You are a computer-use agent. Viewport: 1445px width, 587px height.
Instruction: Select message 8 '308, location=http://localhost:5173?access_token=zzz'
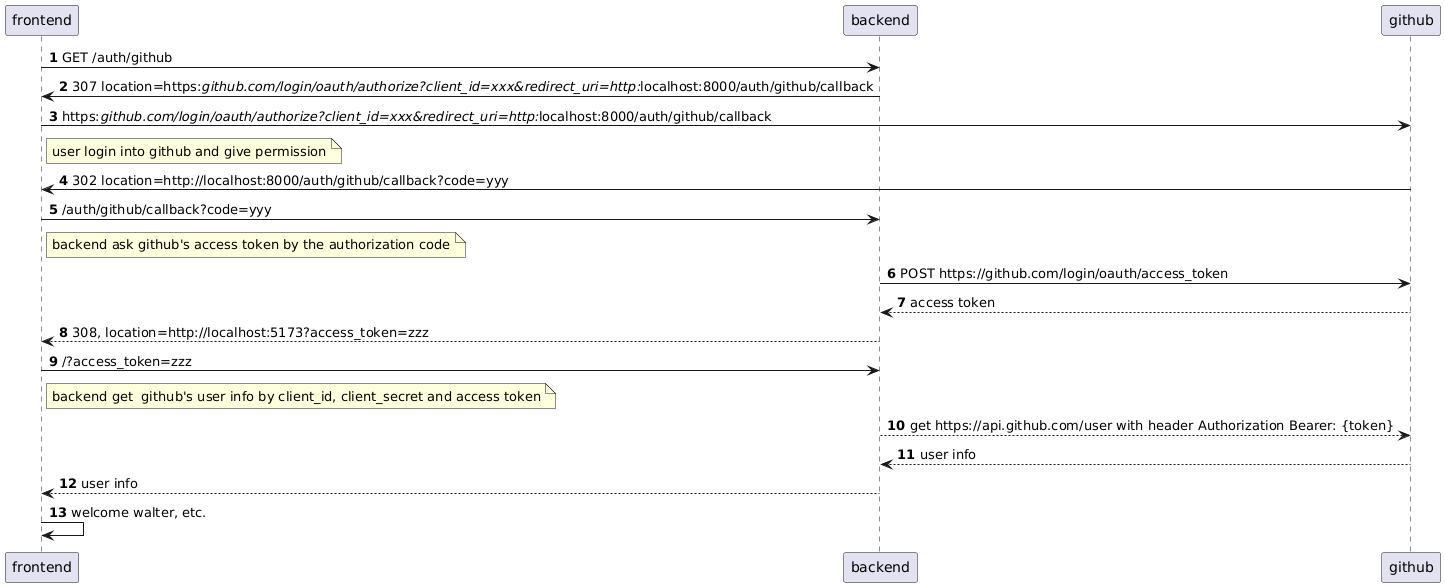point(244,332)
